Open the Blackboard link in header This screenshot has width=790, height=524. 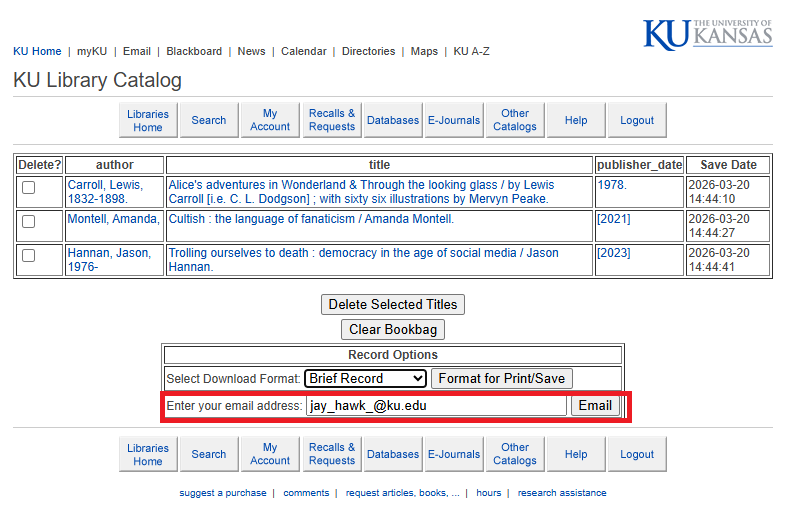[x=194, y=51]
